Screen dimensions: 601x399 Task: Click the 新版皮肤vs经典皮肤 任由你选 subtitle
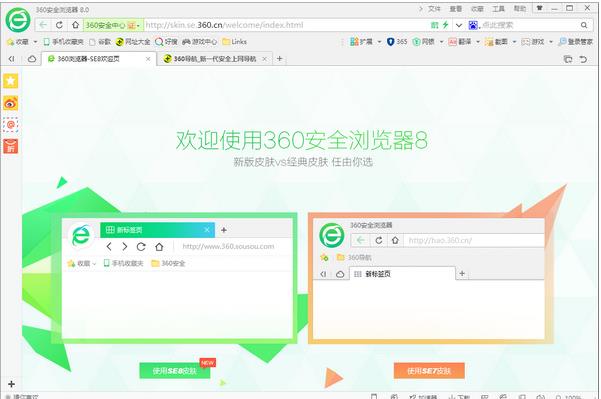click(x=303, y=162)
